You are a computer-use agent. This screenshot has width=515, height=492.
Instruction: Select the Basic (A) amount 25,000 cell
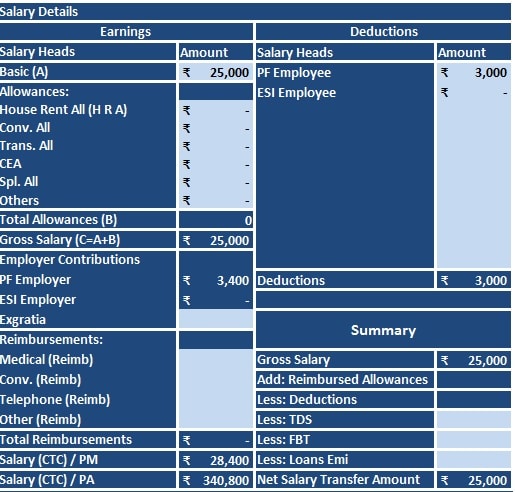click(x=216, y=72)
